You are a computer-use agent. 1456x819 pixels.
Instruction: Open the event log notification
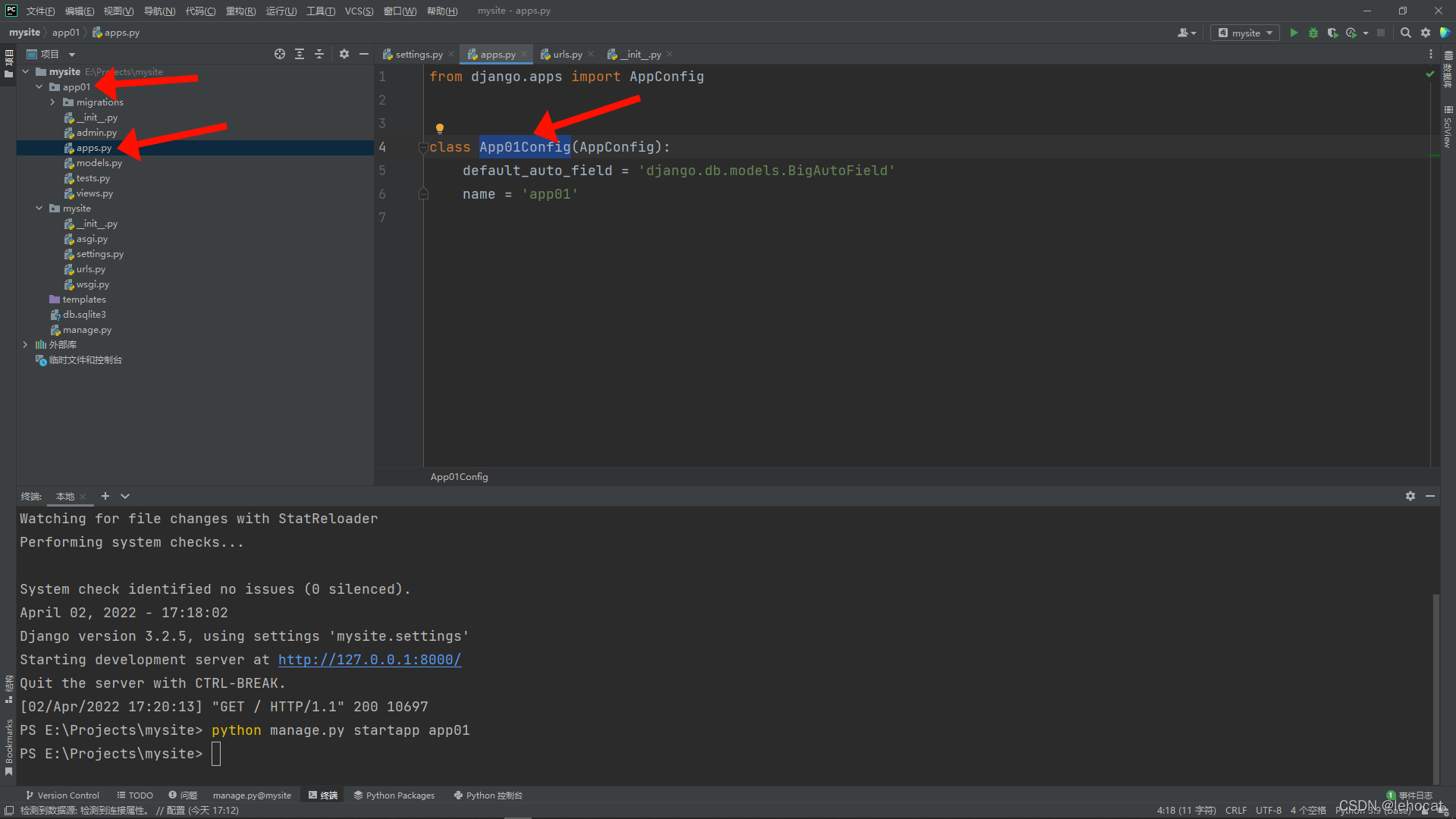point(1410,795)
